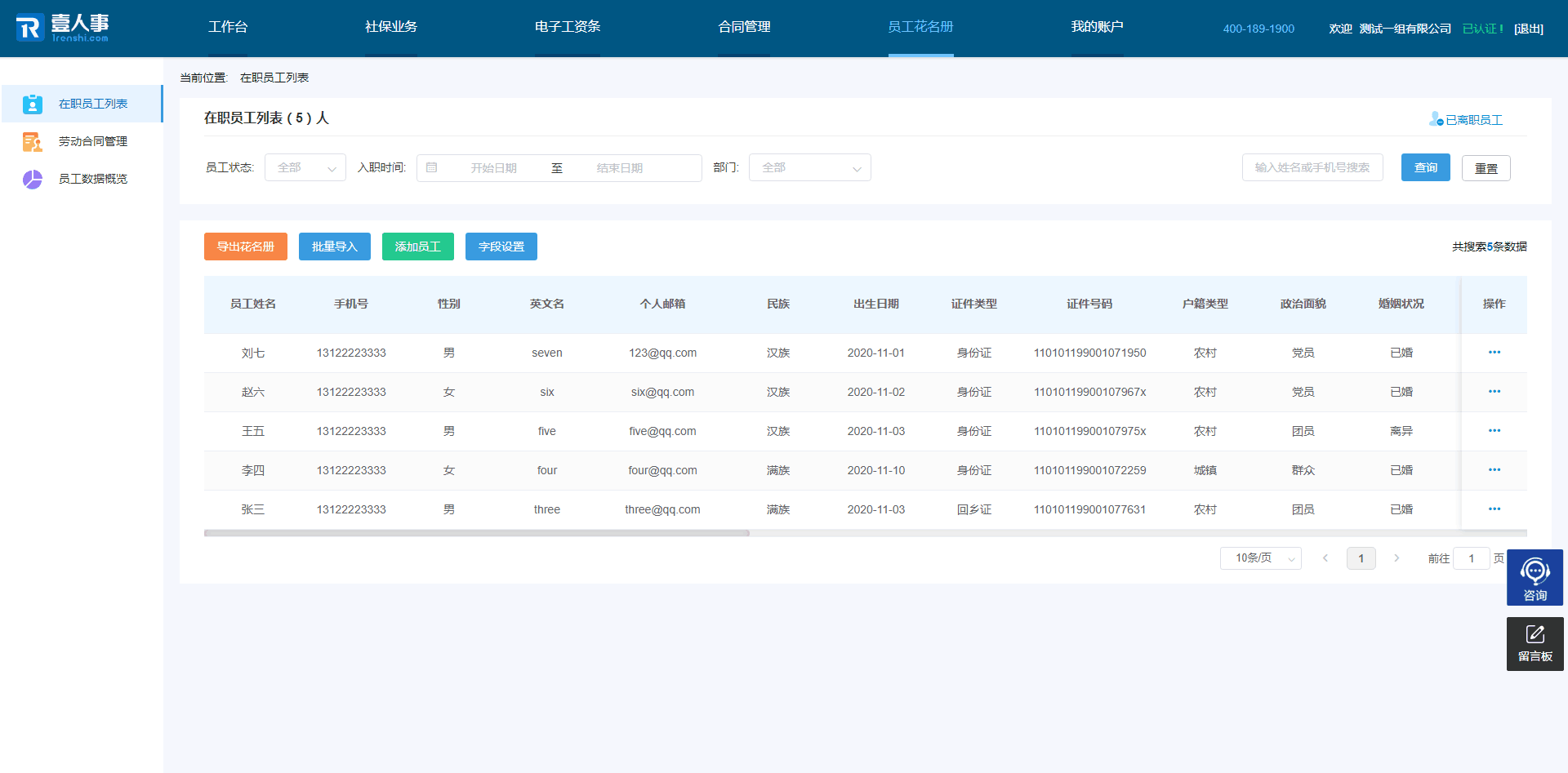Click the [退出] logout link
The height and width of the screenshot is (773, 1568).
click(x=1529, y=29)
